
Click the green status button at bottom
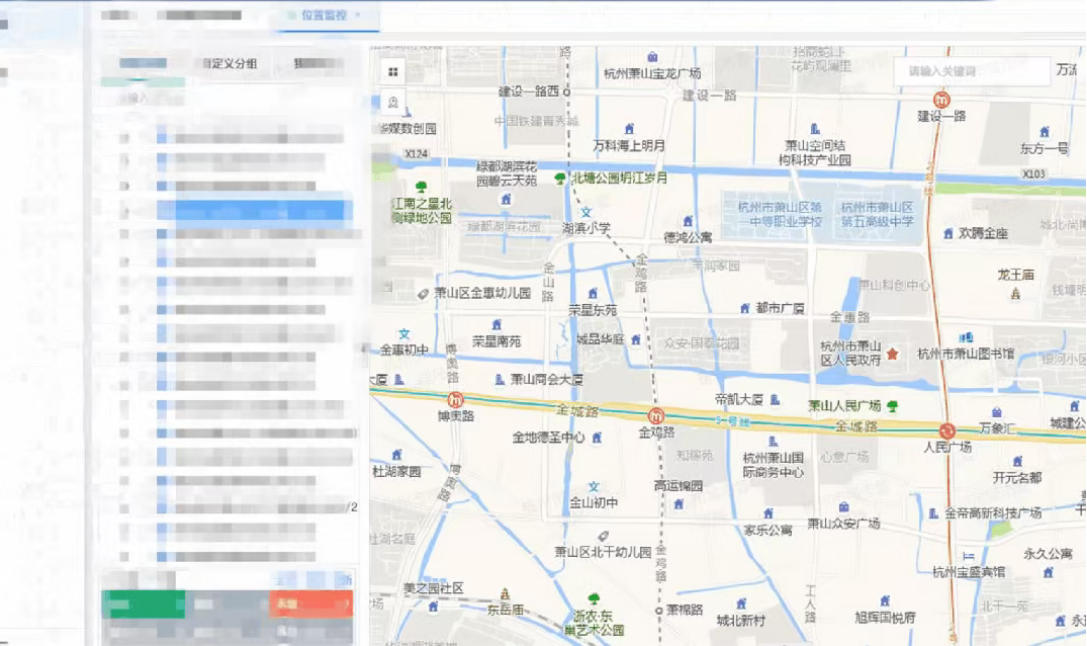(x=143, y=604)
